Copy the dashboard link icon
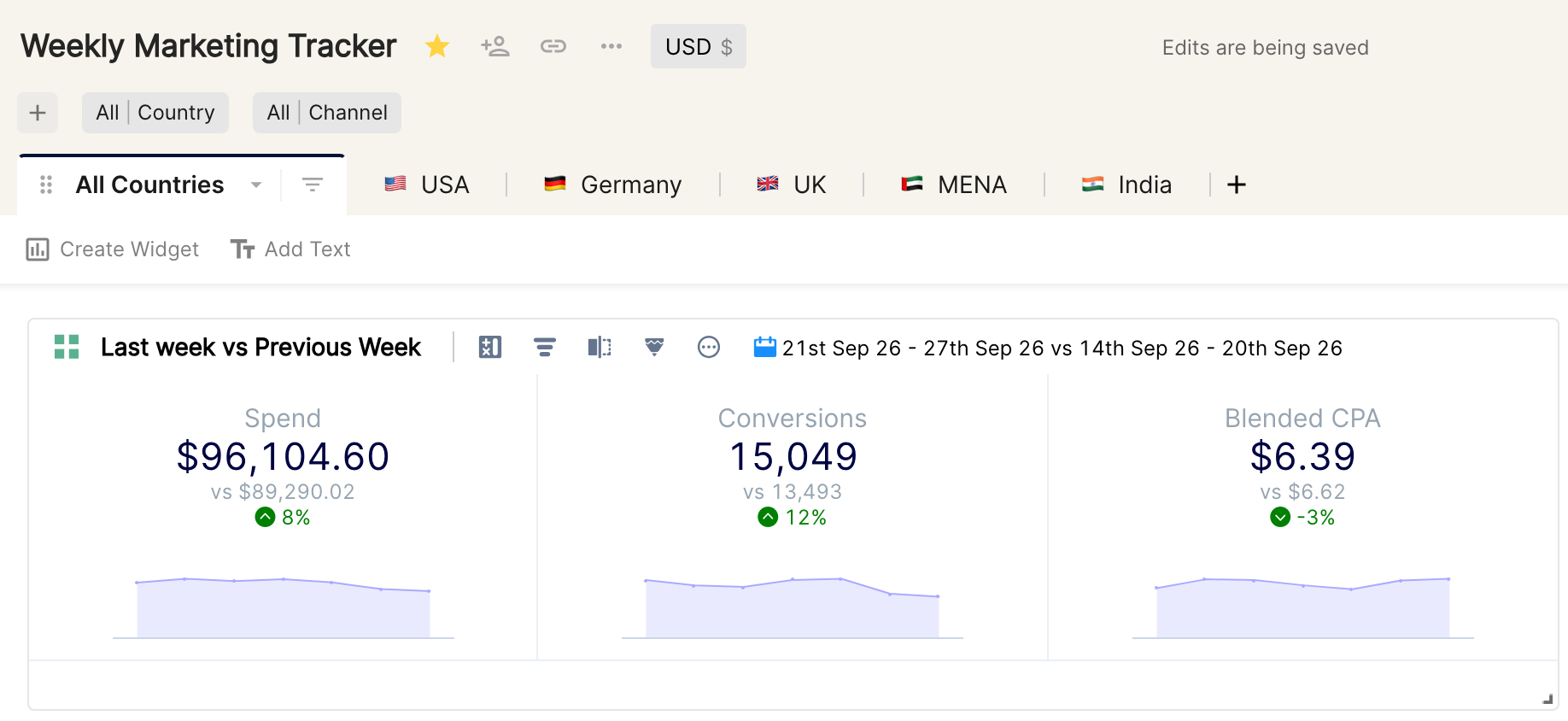 point(553,46)
